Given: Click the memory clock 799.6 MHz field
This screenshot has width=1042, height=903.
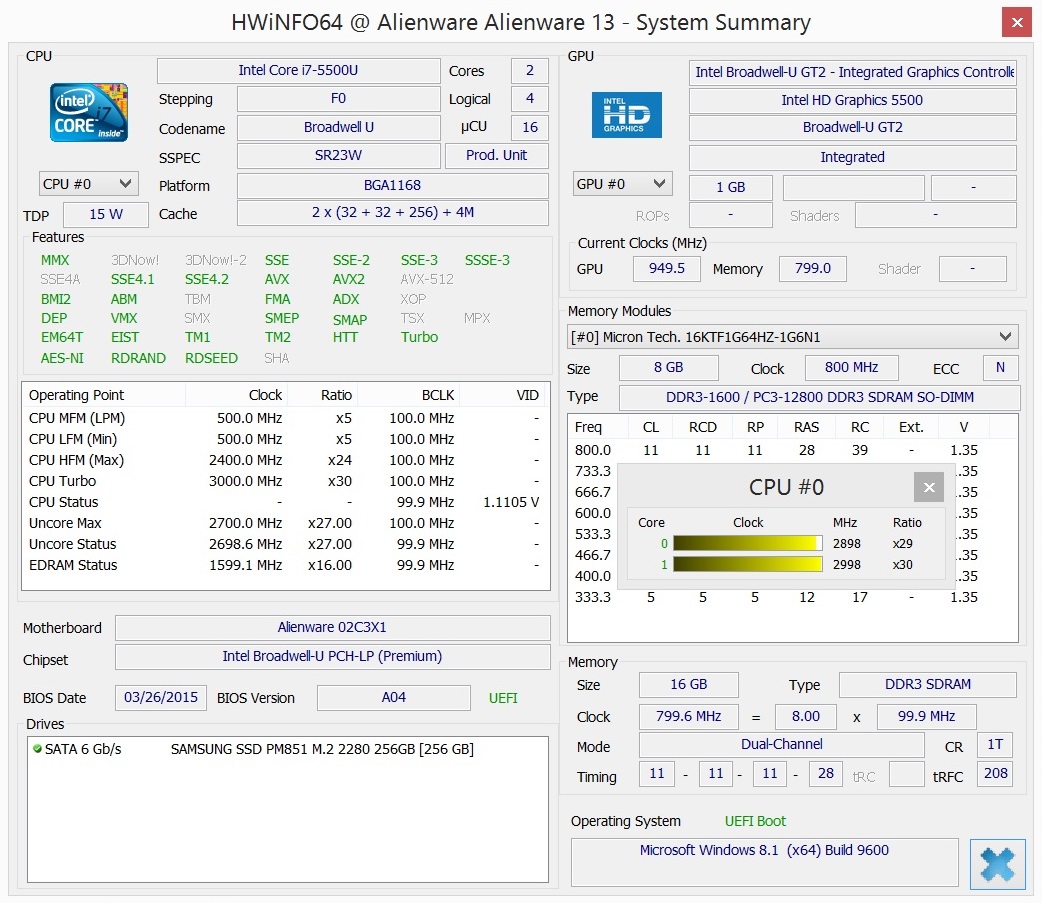Looking at the screenshot, I should coord(688,716).
